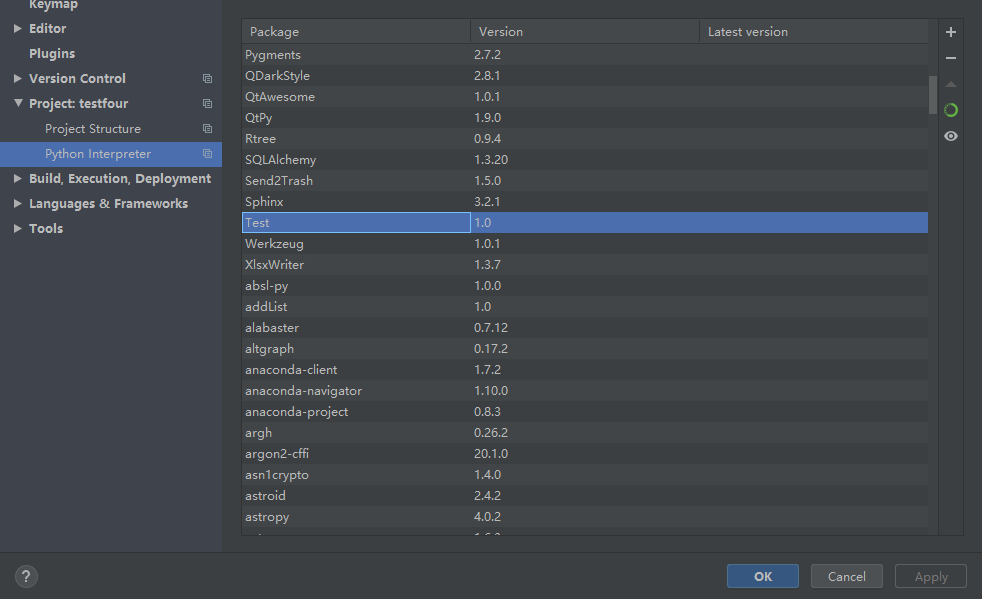Sort the list by the Version column header

tap(584, 32)
